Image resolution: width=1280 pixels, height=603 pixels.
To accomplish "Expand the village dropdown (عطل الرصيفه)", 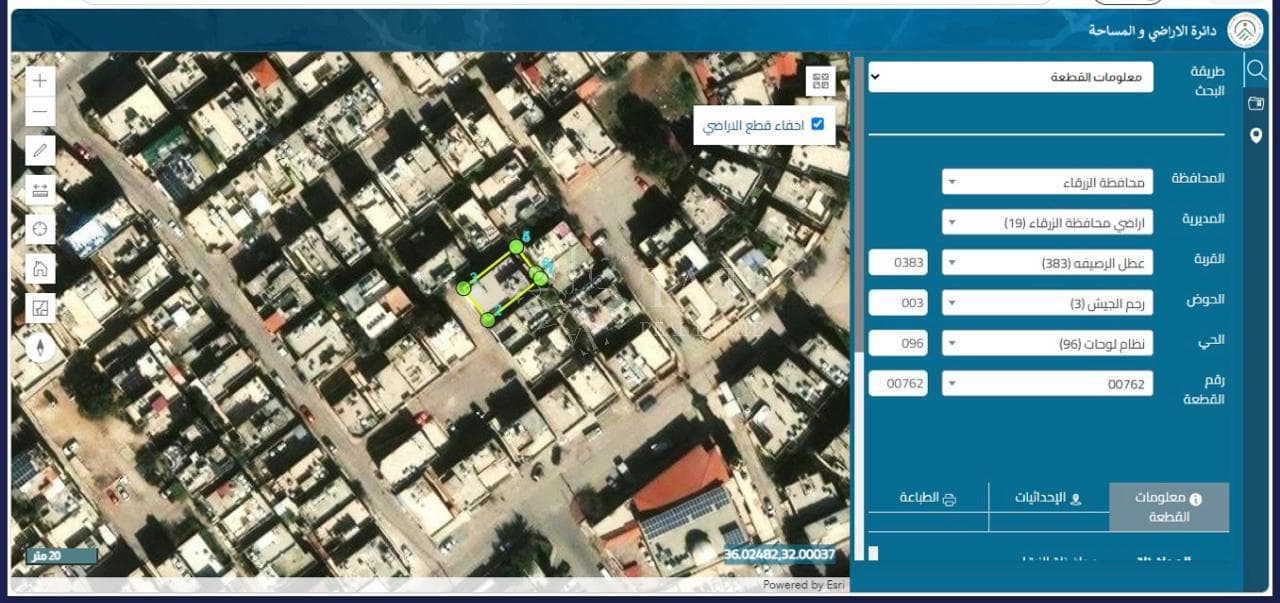I will pos(1047,263).
